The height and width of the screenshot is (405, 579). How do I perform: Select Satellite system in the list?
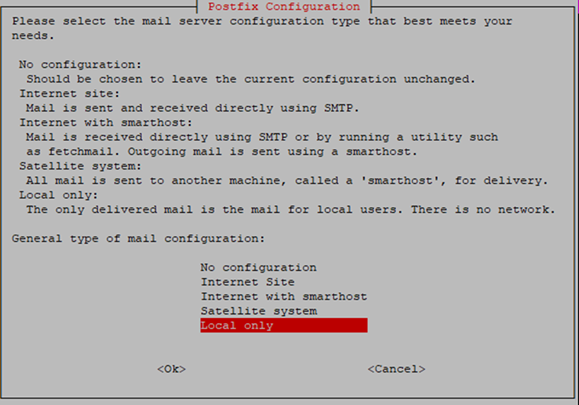click(x=259, y=311)
